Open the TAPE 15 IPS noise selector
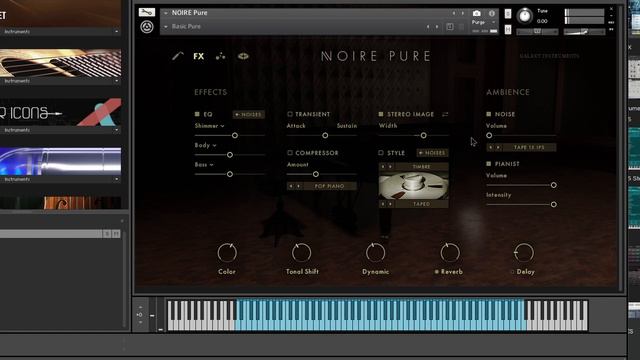 point(529,147)
